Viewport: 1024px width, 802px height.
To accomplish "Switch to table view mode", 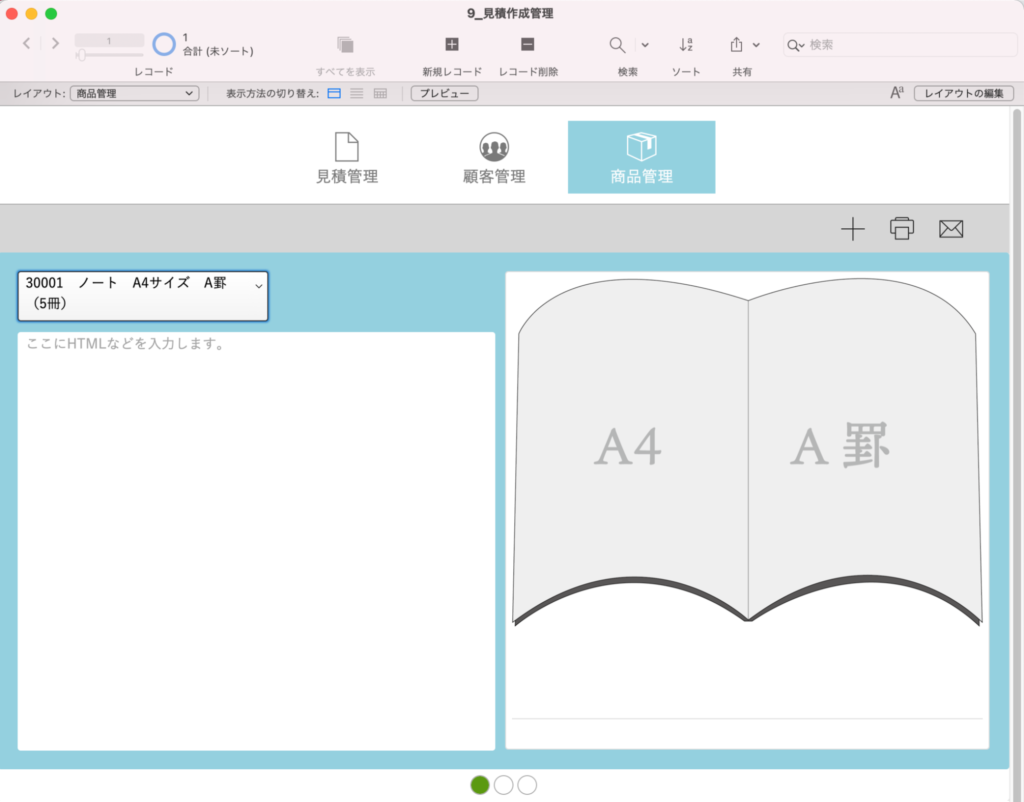I will (x=380, y=93).
